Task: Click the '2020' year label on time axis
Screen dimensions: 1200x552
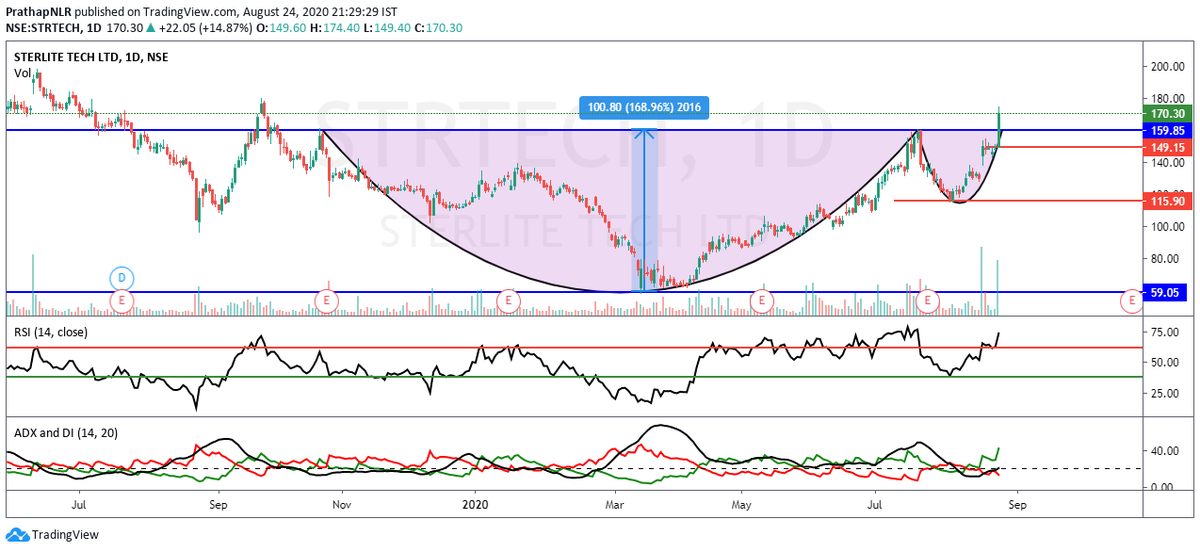Action: [x=473, y=506]
